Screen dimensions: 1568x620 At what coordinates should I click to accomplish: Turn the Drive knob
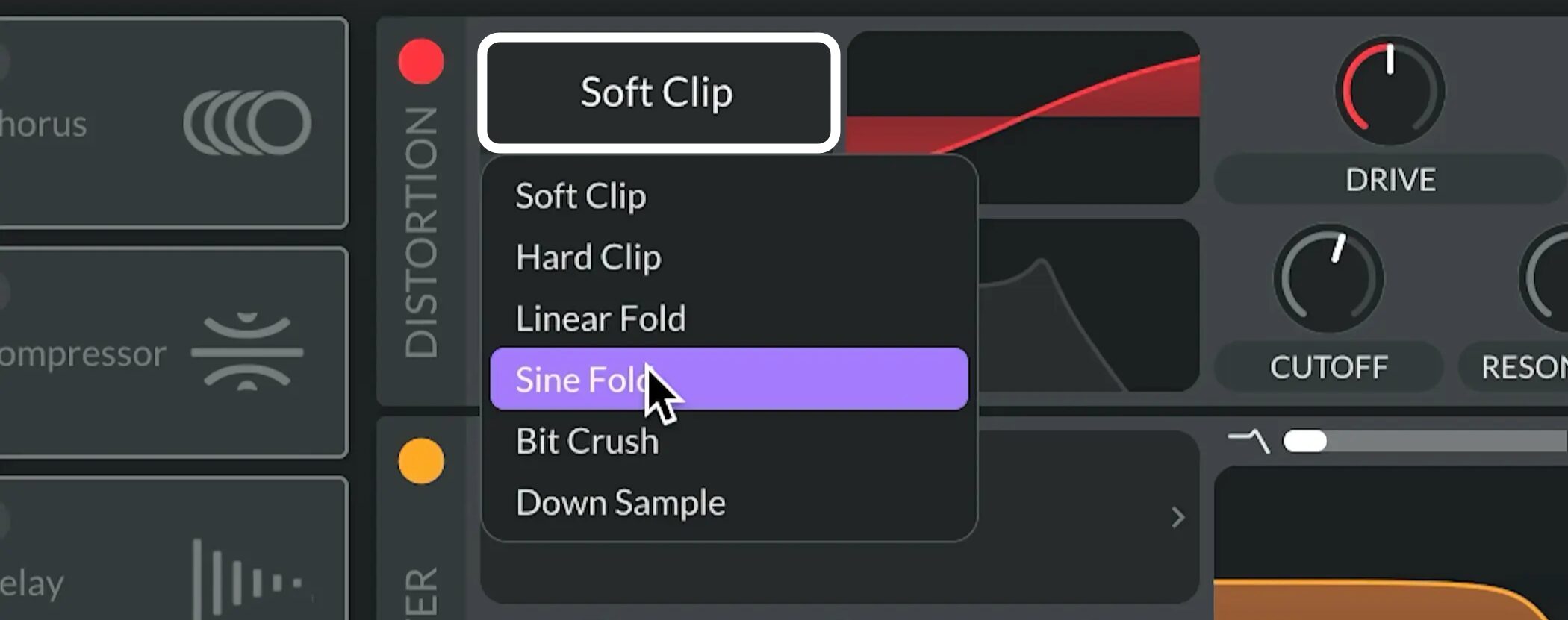[x=1390, y=91]
